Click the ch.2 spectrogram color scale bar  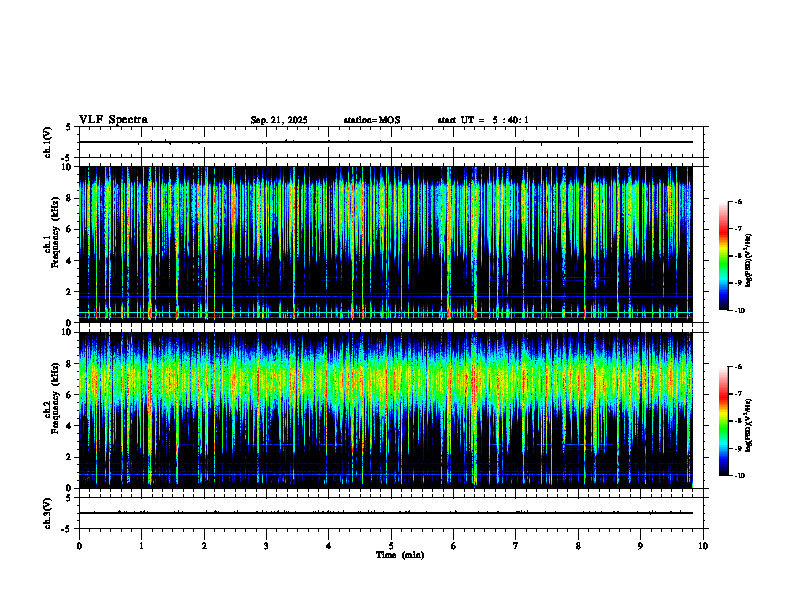723,421
